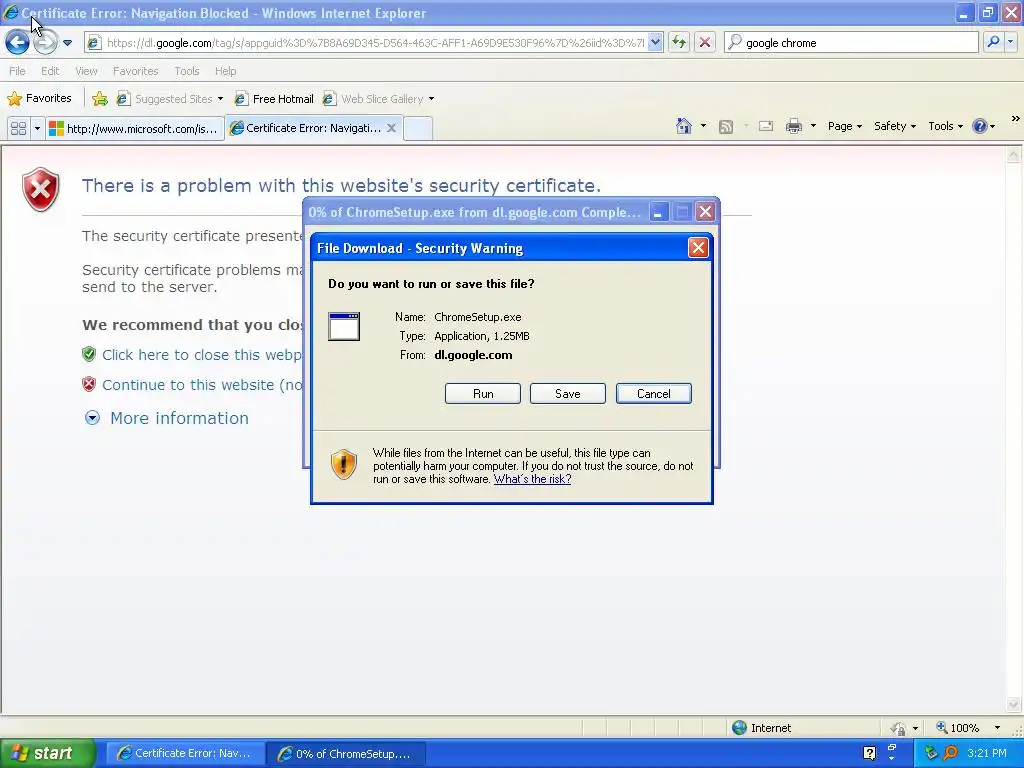Click the page scrollbar up arrow

pos(1013,155)
